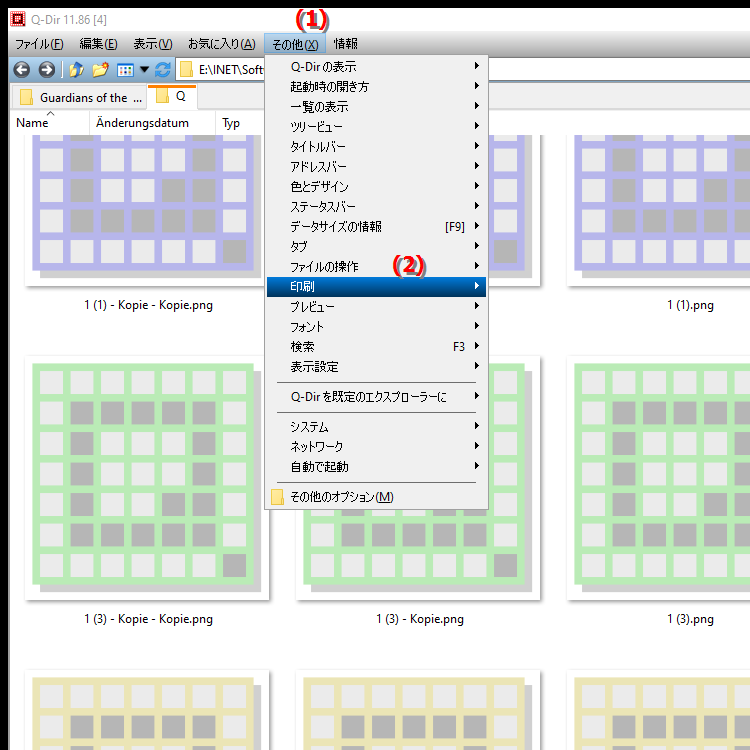Click the new folder star icon

tap(100, 70)
